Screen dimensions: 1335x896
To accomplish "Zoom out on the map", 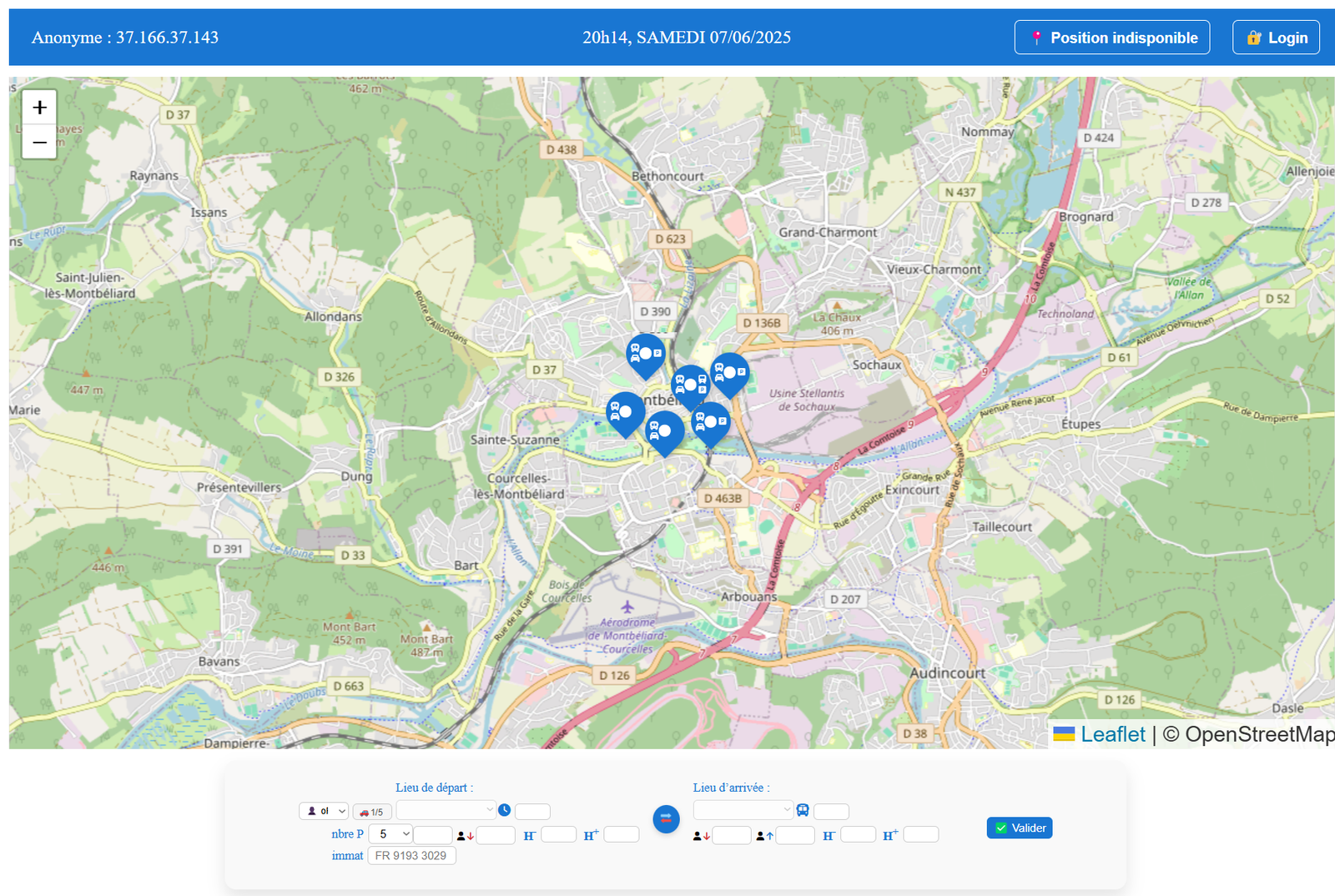I will click(39, 142).
